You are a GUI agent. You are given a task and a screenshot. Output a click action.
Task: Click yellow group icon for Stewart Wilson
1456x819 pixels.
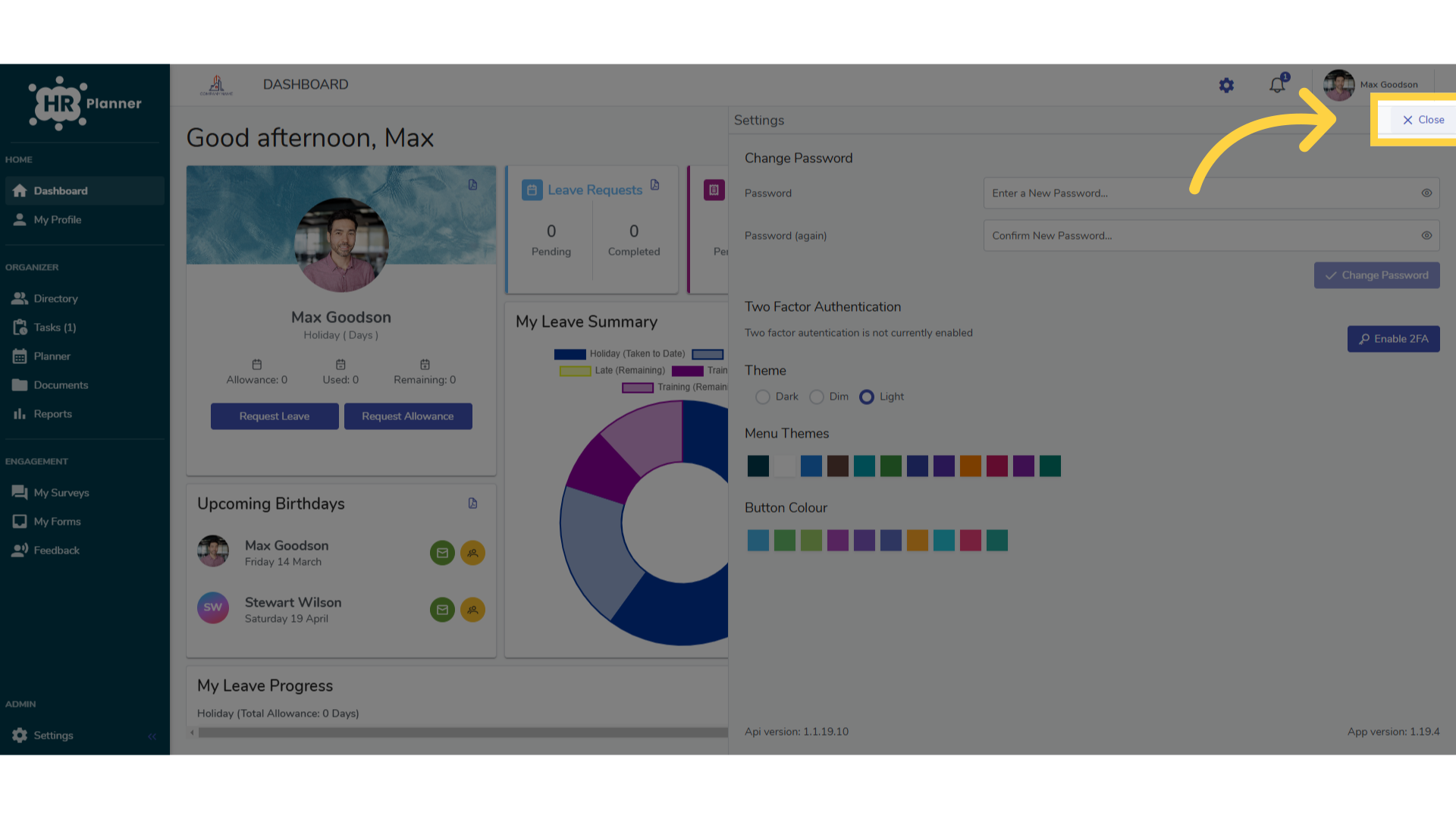click(x=472, y=610)
